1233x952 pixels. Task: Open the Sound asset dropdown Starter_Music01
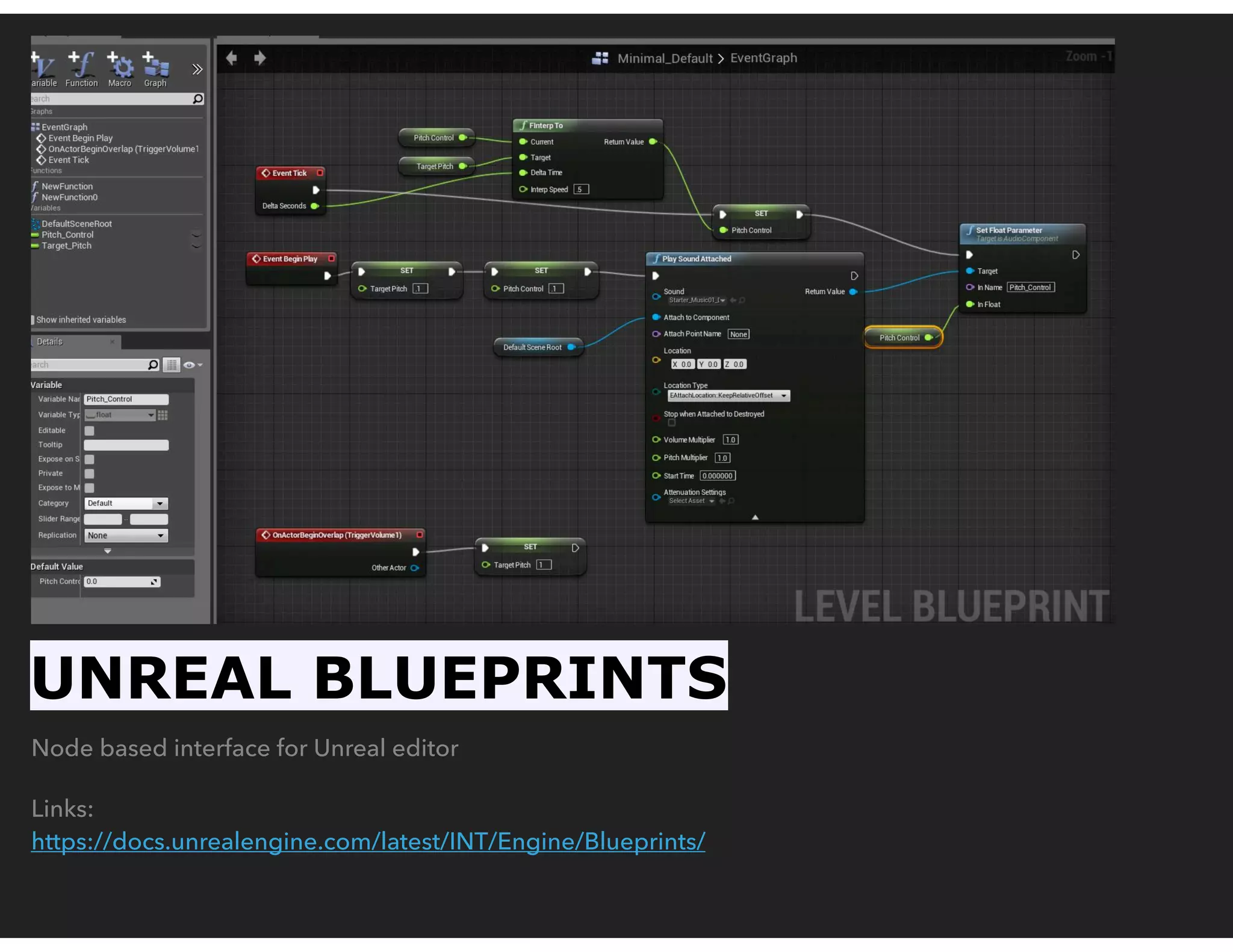point(697,300)
